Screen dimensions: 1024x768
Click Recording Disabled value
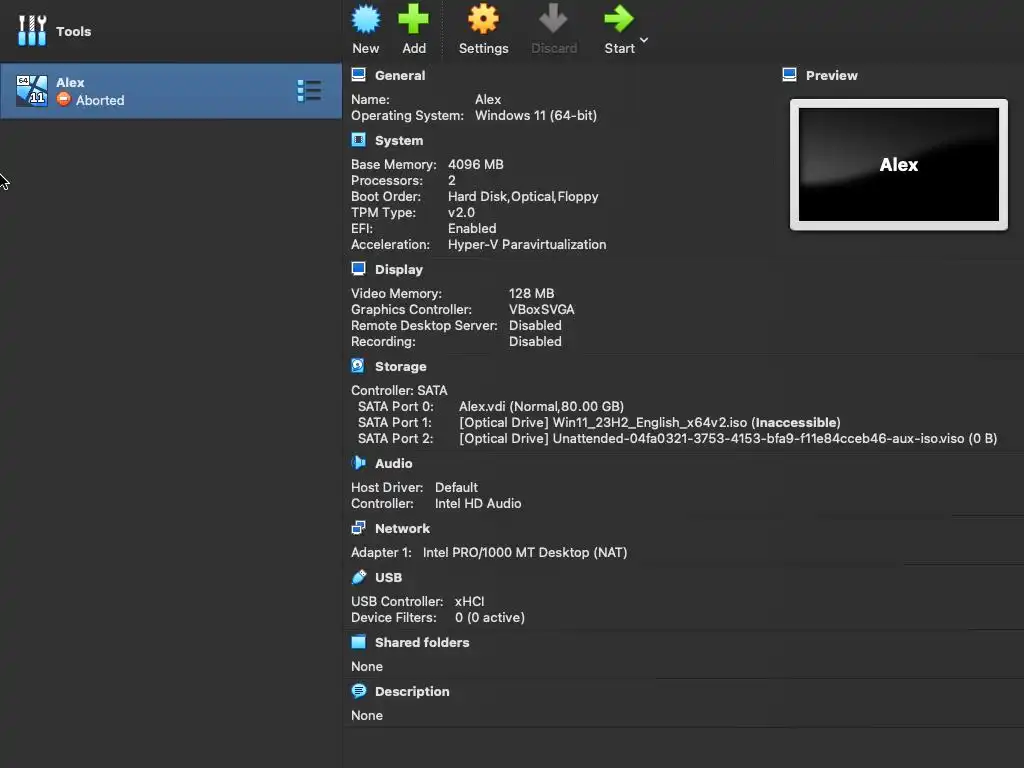click(535, 342)
